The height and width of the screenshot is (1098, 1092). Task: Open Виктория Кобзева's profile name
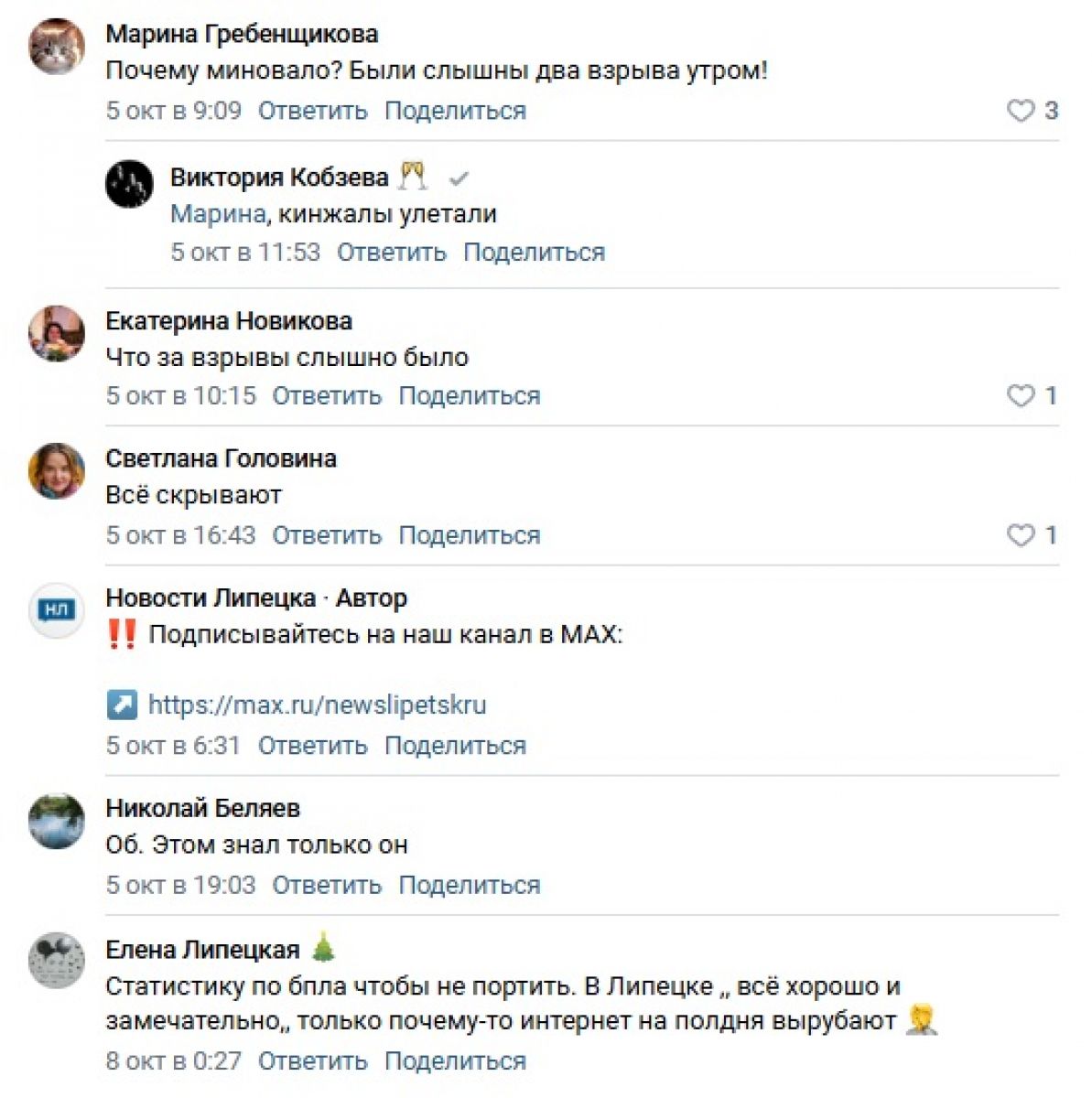[279, 177]
